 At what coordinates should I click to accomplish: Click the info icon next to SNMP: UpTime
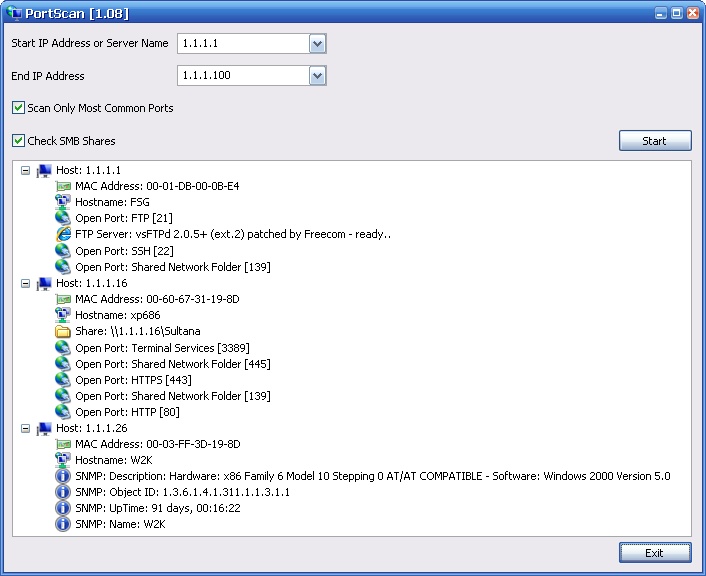coord(63,509)
